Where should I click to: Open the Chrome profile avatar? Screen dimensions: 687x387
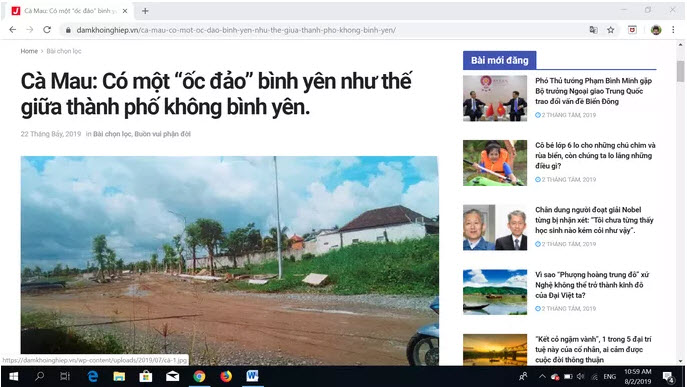pyautogui.click(x=656, y=30)
